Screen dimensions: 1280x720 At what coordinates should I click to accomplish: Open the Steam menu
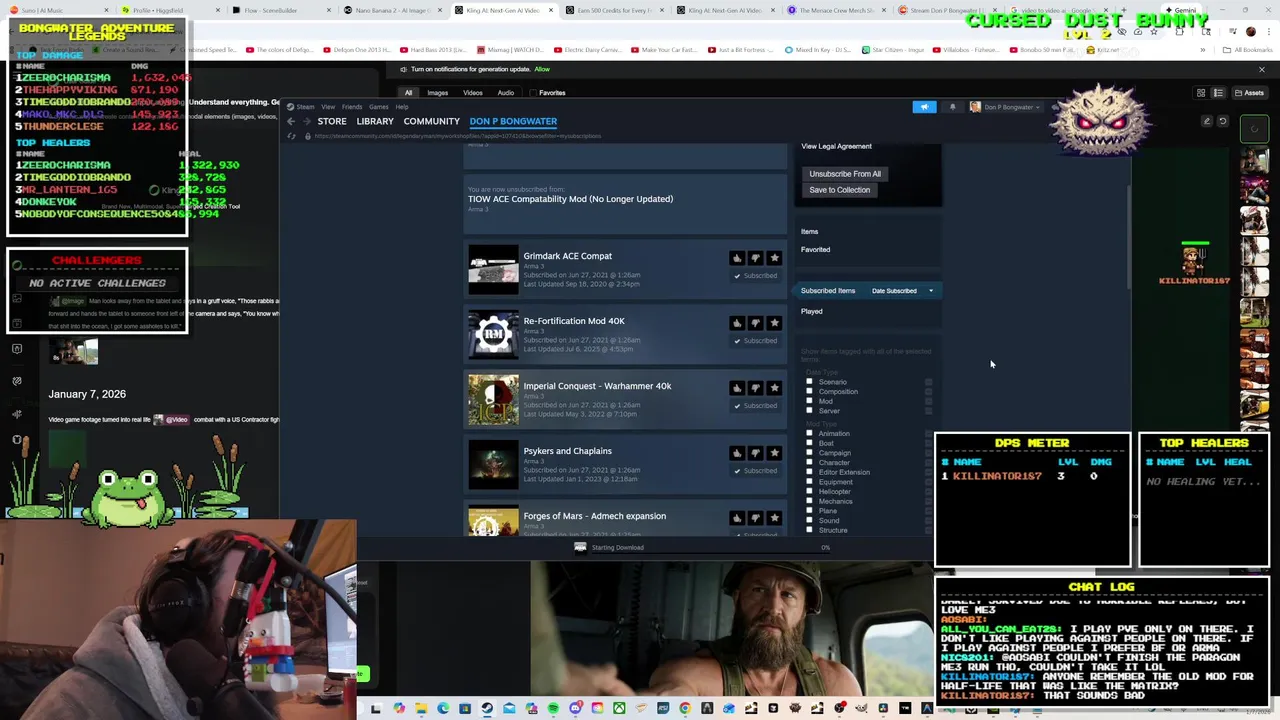click(x=301, y=107)
